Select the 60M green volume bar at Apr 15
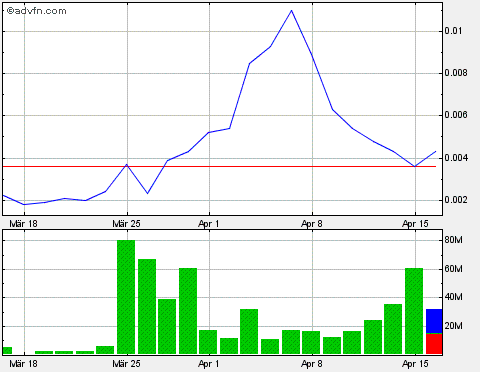 (x=414, y=311)
